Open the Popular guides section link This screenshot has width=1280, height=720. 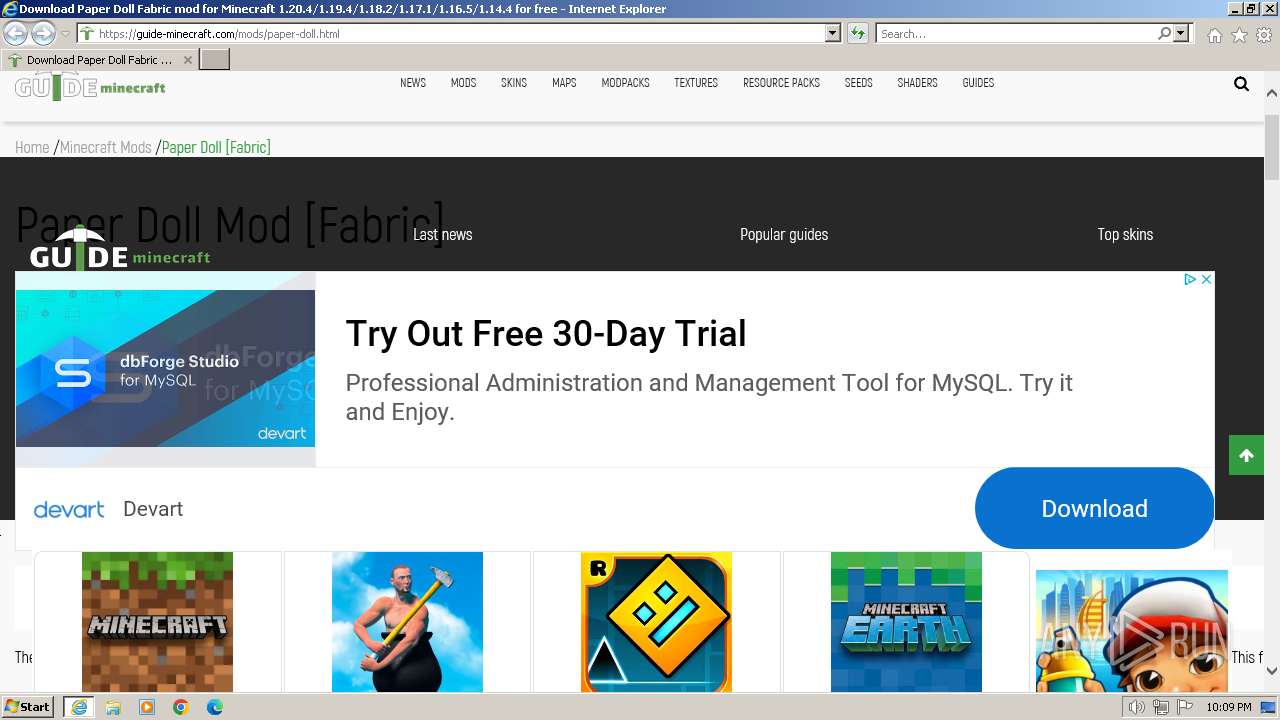[784, 234]
